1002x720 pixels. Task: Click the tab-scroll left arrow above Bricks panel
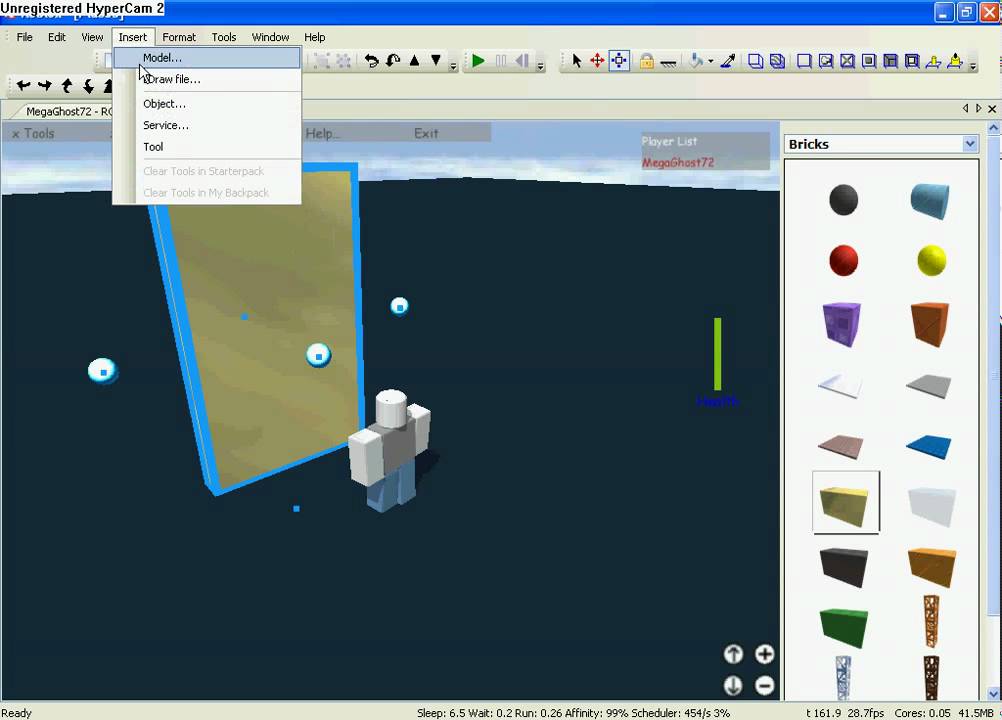coord(965,109)
